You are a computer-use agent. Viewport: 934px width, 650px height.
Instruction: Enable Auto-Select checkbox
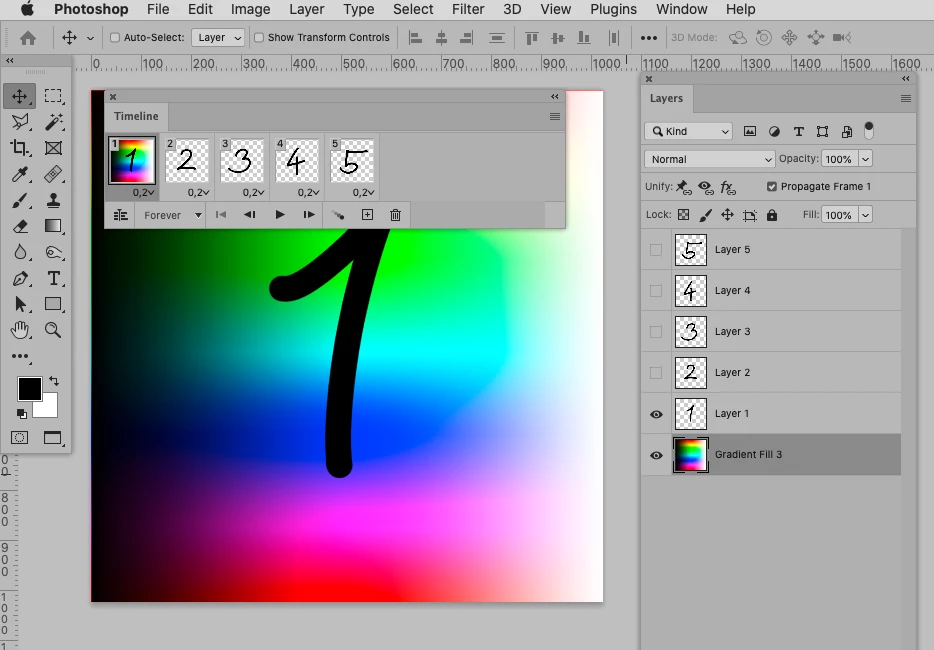pos(115,38)
